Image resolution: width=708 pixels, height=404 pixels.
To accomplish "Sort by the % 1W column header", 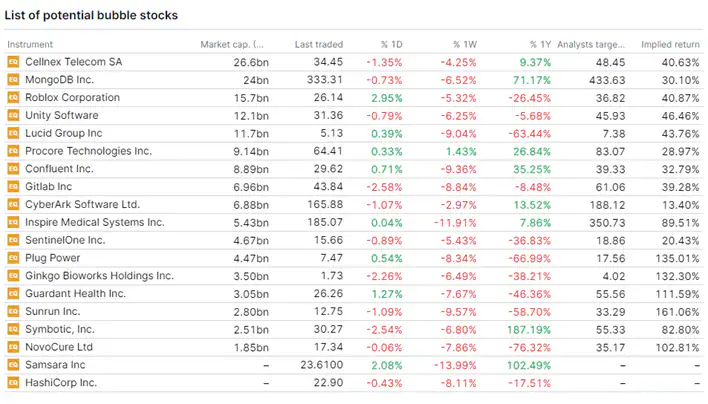I will (x=465, y=44).
